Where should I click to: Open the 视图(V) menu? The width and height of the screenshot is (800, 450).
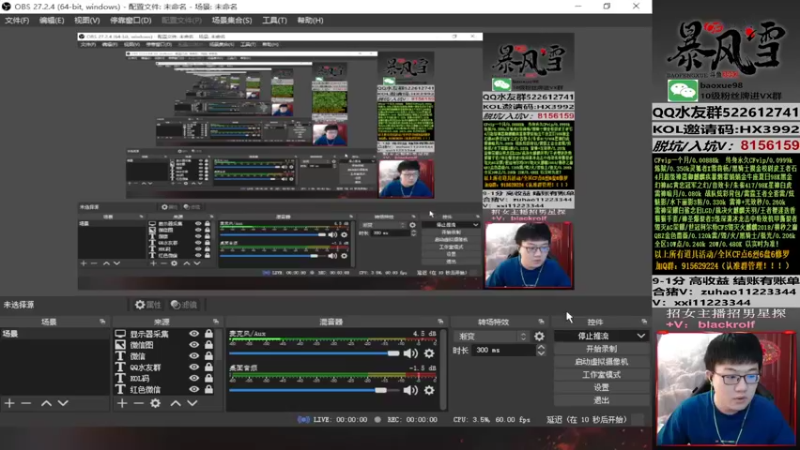(x=87, y=20)
